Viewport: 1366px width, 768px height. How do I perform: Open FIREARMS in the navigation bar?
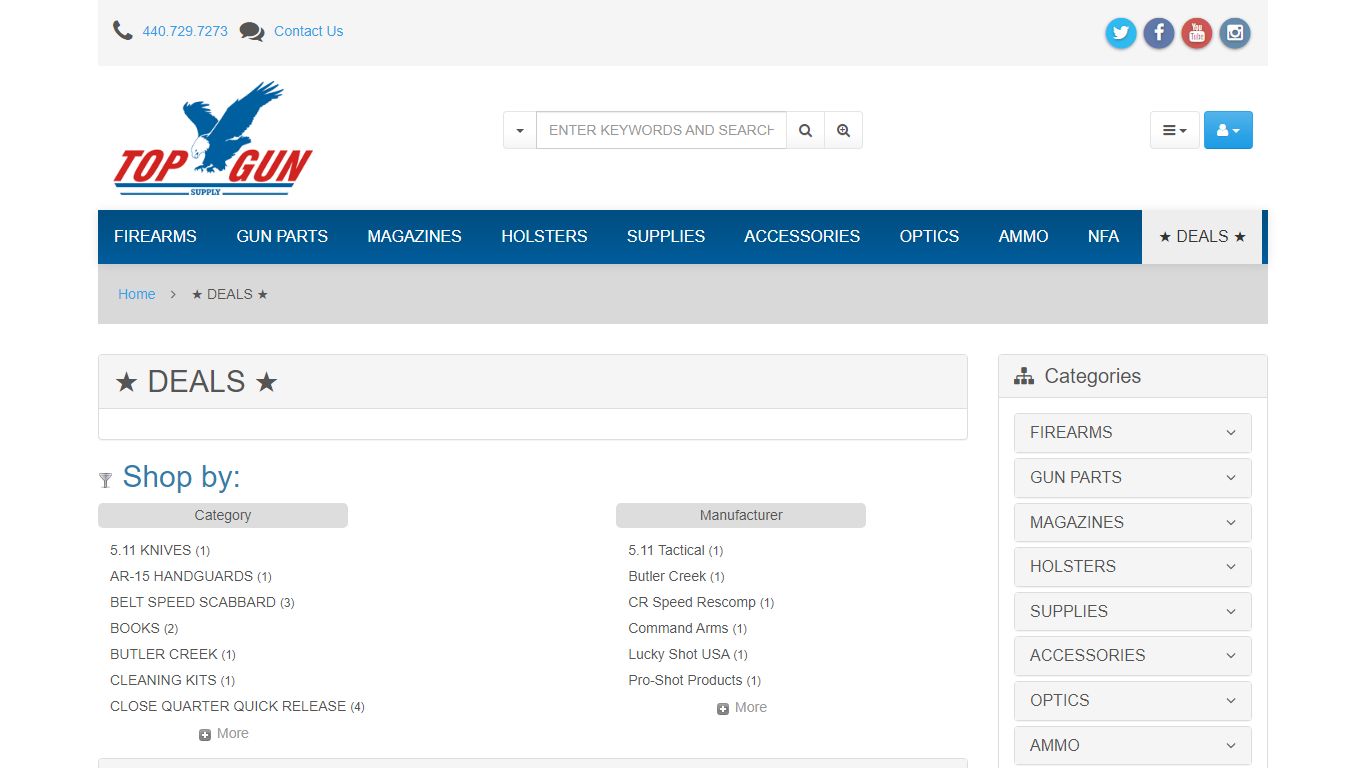[155, 237]
